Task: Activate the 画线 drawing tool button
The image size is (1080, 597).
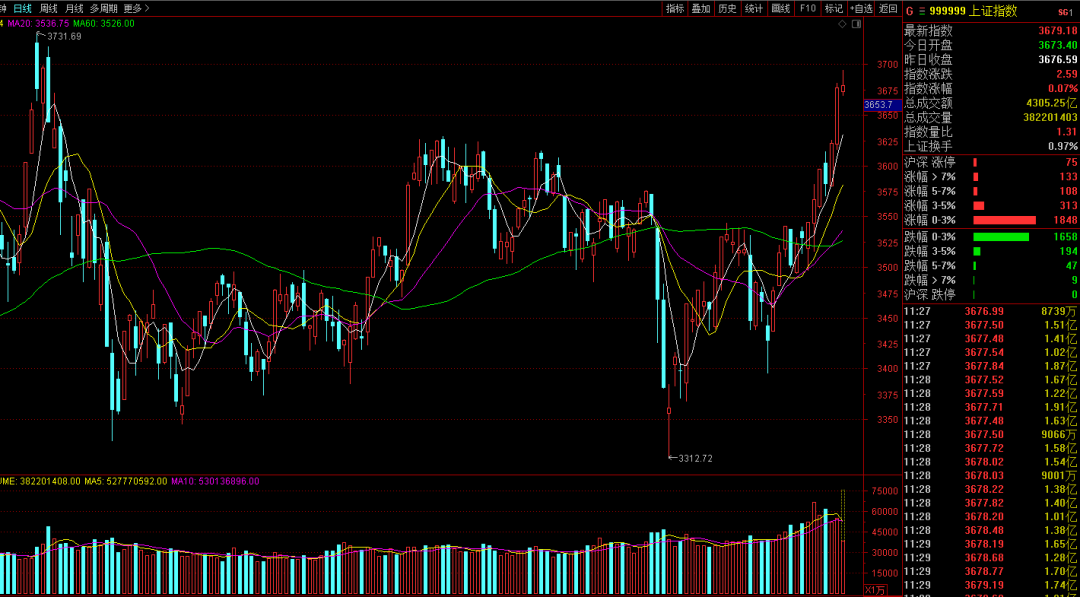Action: tap(780, 8)
